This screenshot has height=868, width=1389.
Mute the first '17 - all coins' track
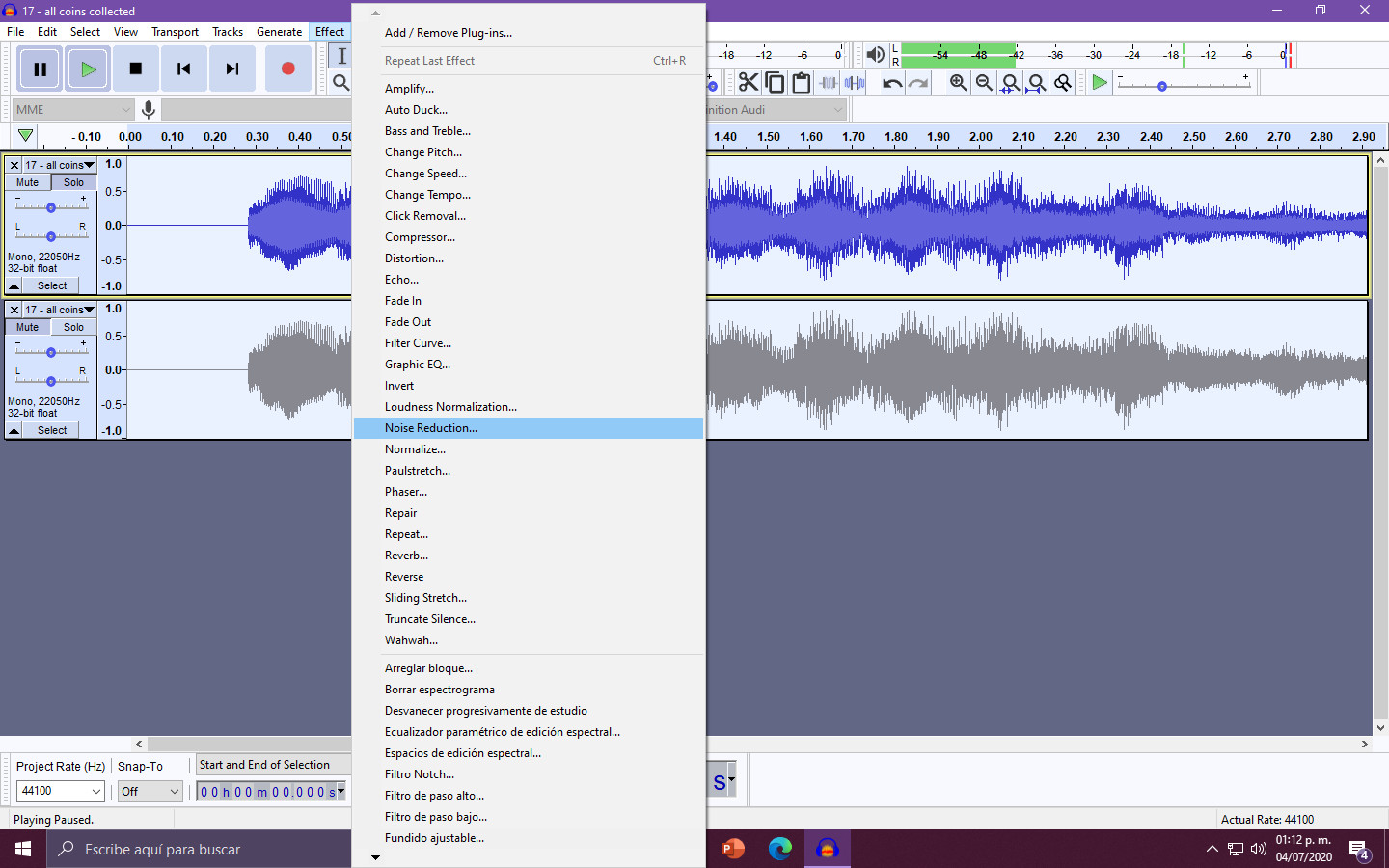26,181
